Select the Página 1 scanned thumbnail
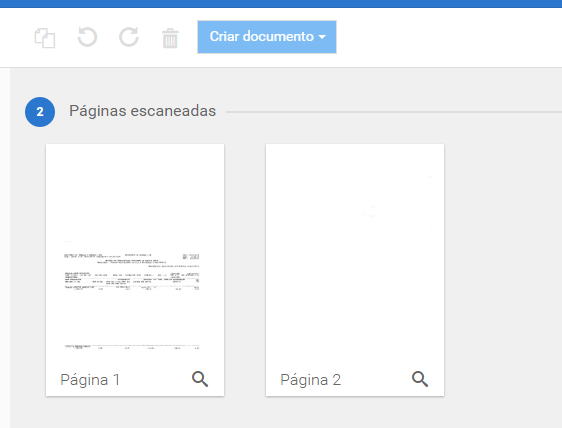562x428 pixels. click(x=135, y=270)
